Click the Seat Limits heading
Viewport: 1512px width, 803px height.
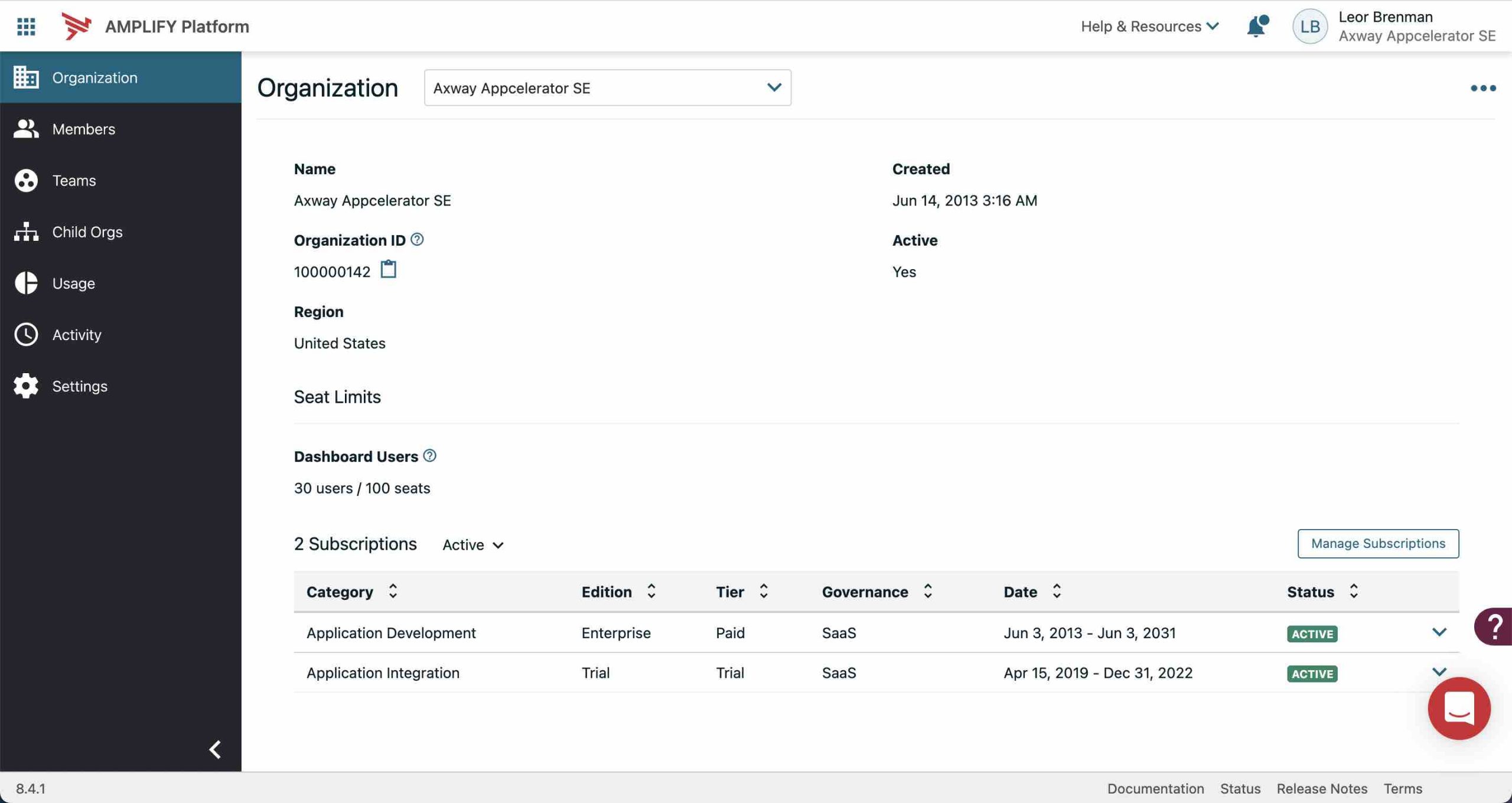(x=337, y=397)
